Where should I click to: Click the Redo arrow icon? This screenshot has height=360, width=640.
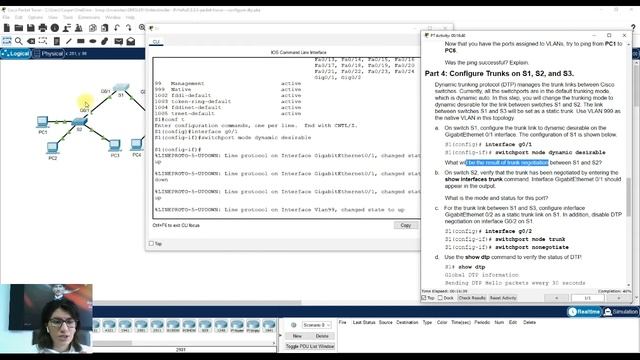coord(129,28)
